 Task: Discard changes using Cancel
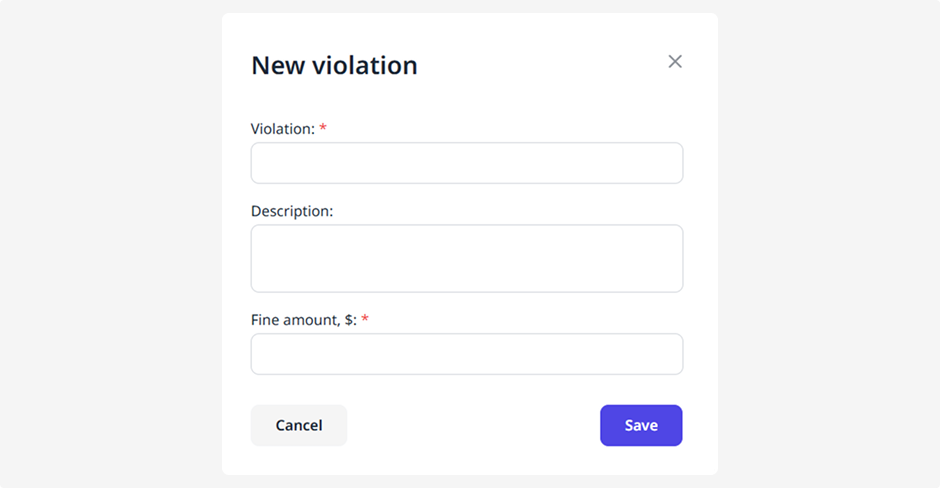[x=298, y=425]
